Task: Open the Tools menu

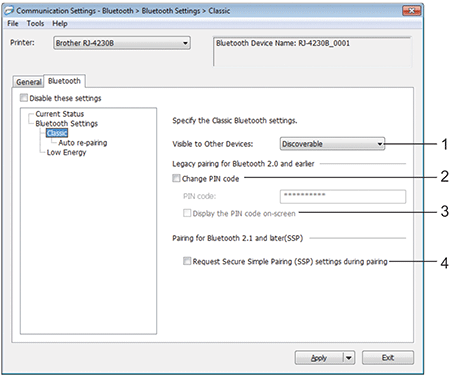Action: [35, 24]
